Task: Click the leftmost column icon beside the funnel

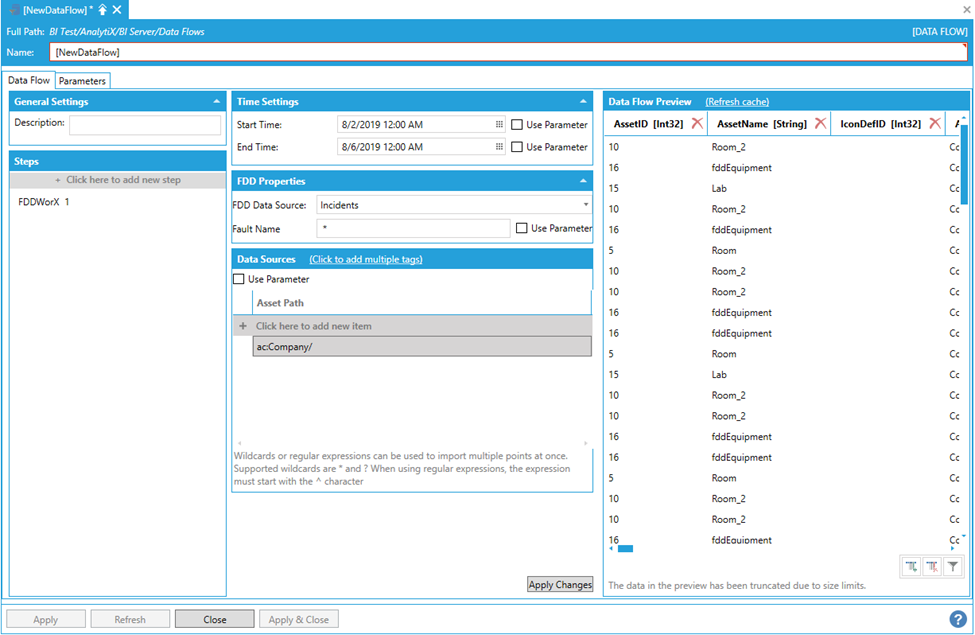Action: coord(911,567)
